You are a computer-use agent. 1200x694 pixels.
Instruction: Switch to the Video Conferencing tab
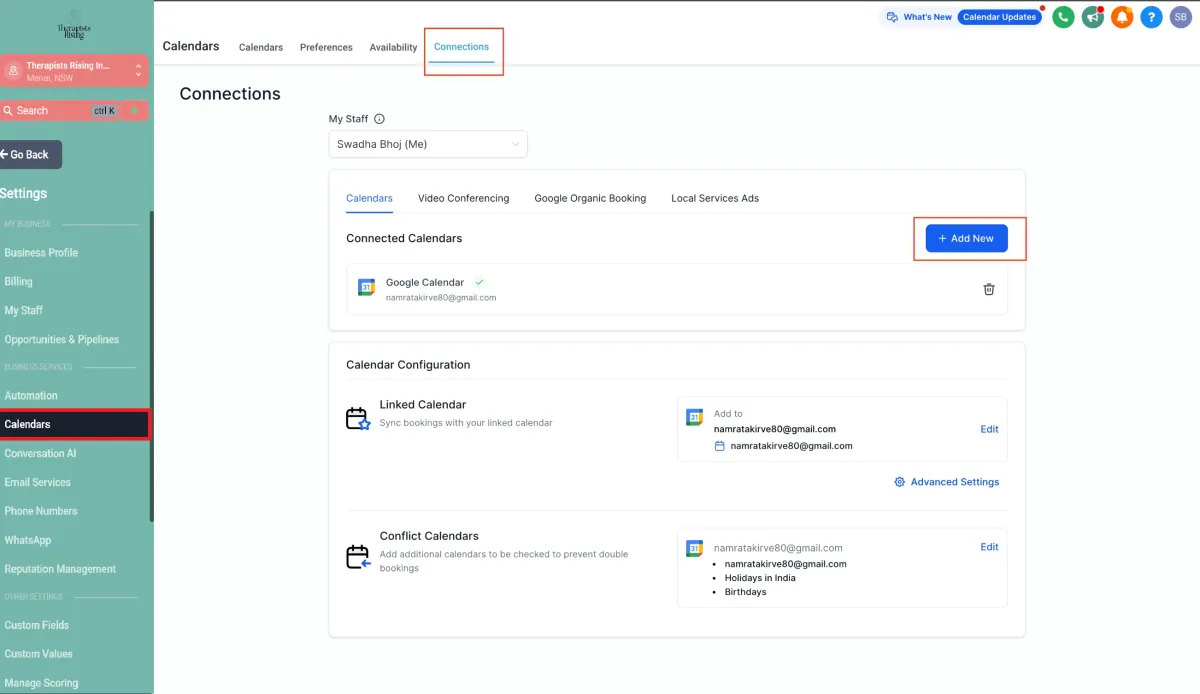(463, 198)
